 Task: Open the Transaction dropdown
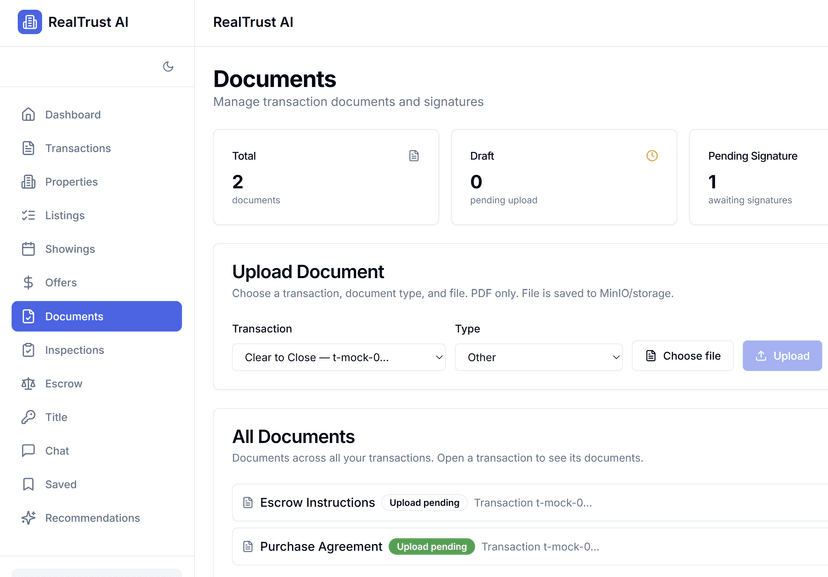pos(339,356)
